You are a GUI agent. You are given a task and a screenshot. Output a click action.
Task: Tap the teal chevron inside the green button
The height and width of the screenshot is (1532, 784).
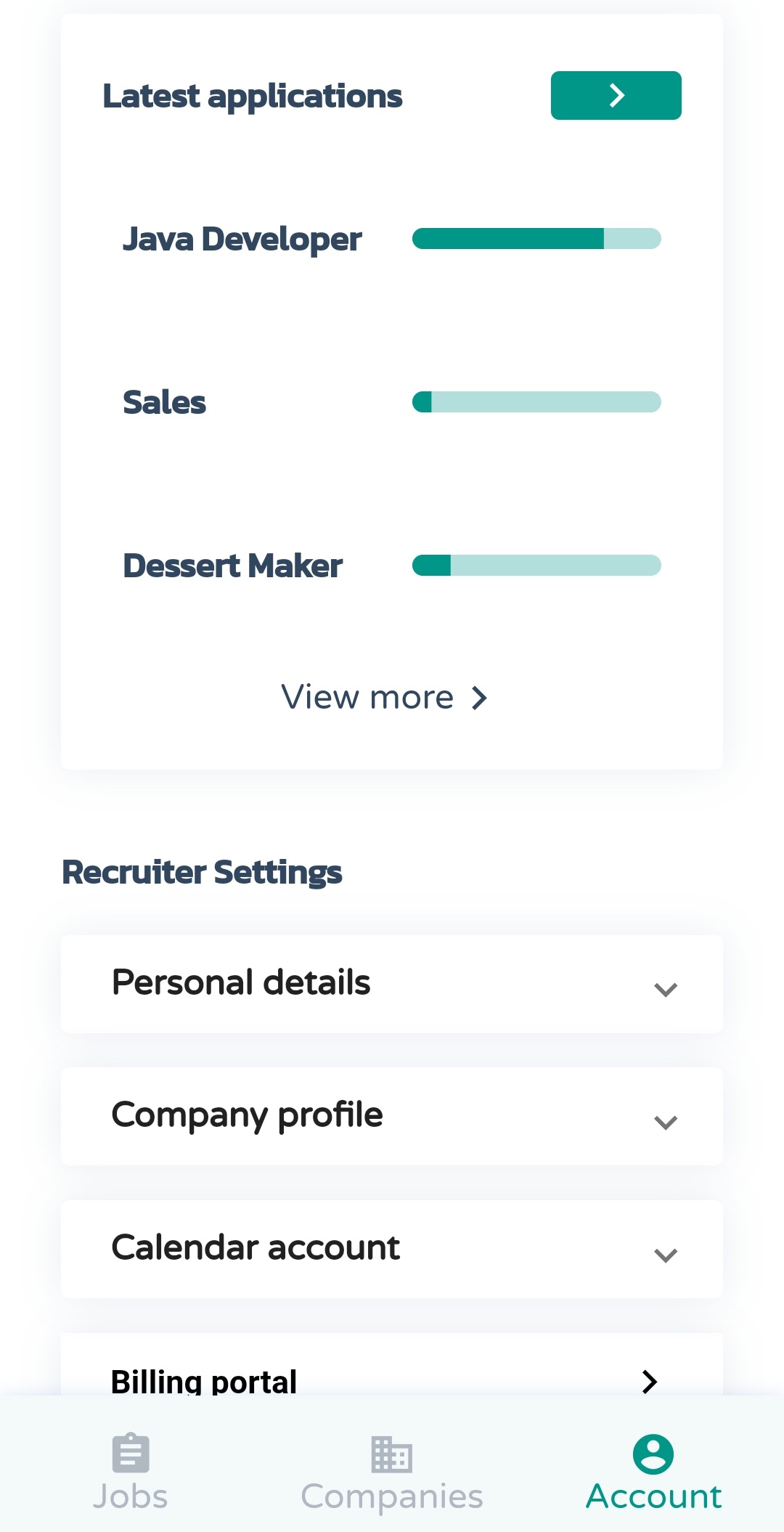coord(616,94)
